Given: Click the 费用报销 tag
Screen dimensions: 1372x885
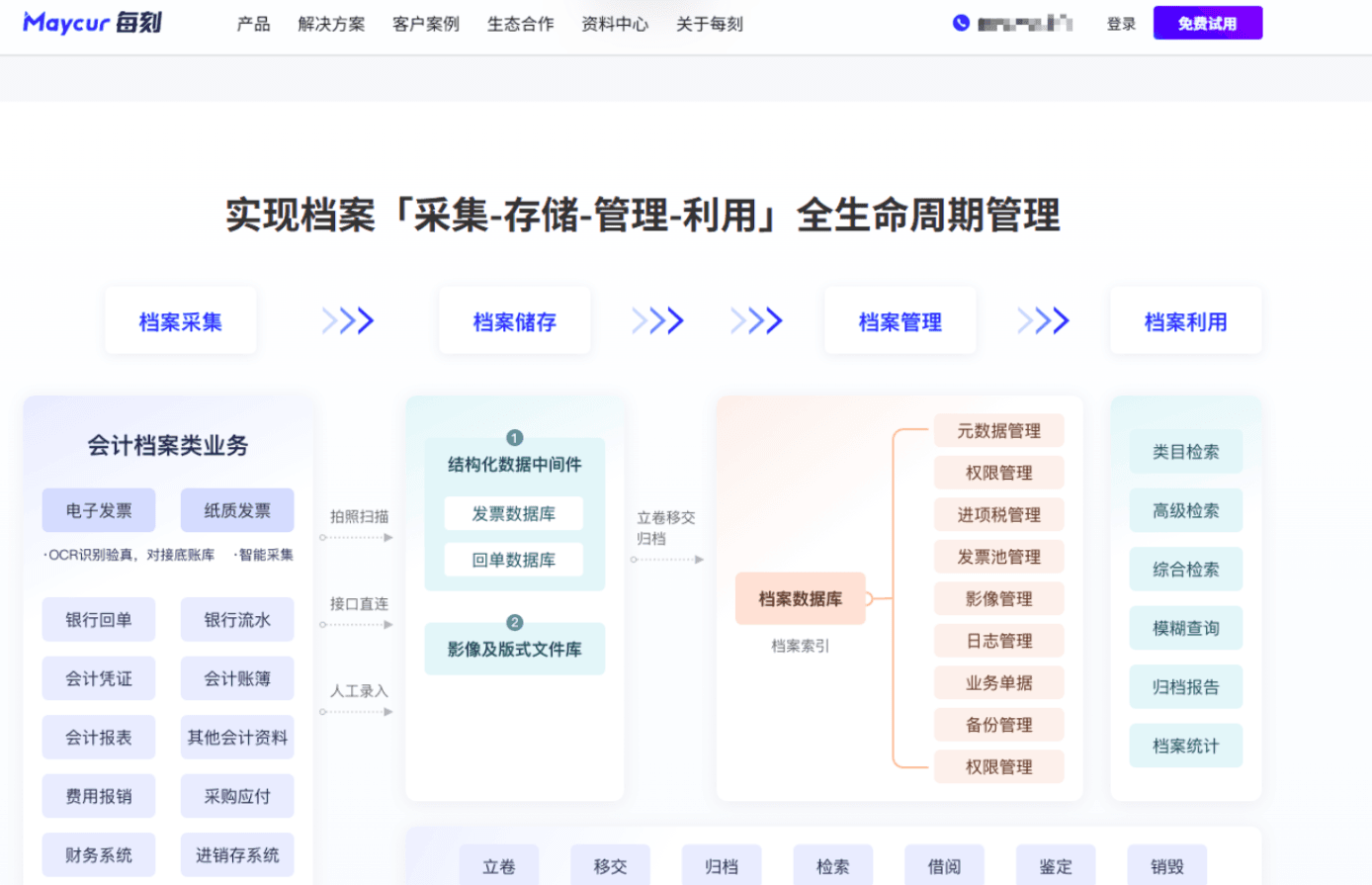Looking at the screenshot, I should (99, 796).
